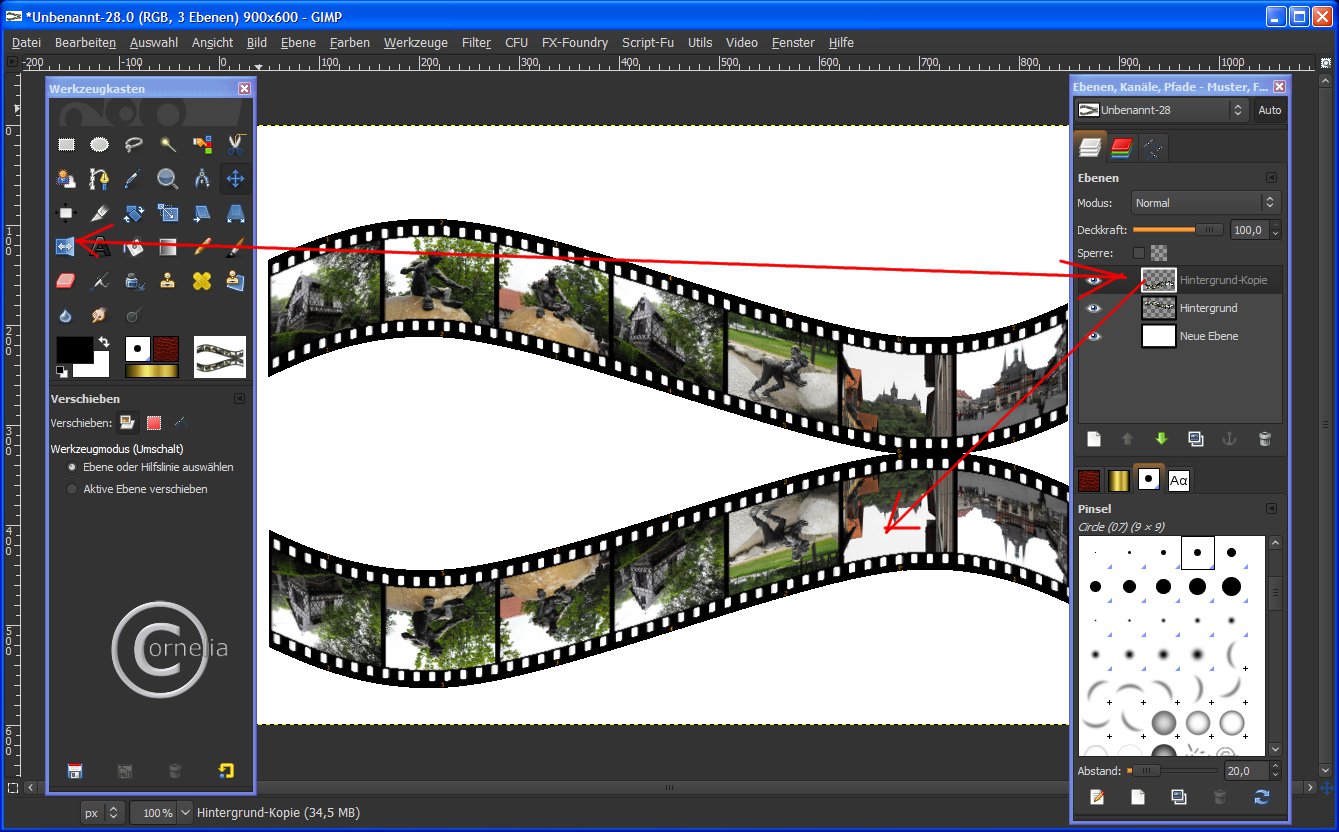Viewport: 1339px width, 832px height.
Task: Switch to the Channels tab
Action: pos(1122,148)
